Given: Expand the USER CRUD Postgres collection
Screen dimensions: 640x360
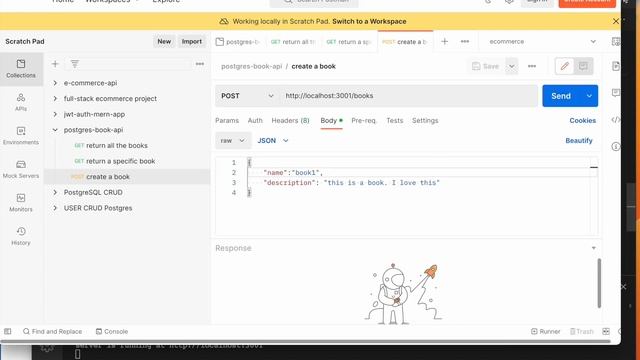Looking at the screenshot, I should click(x=55, y=208).
